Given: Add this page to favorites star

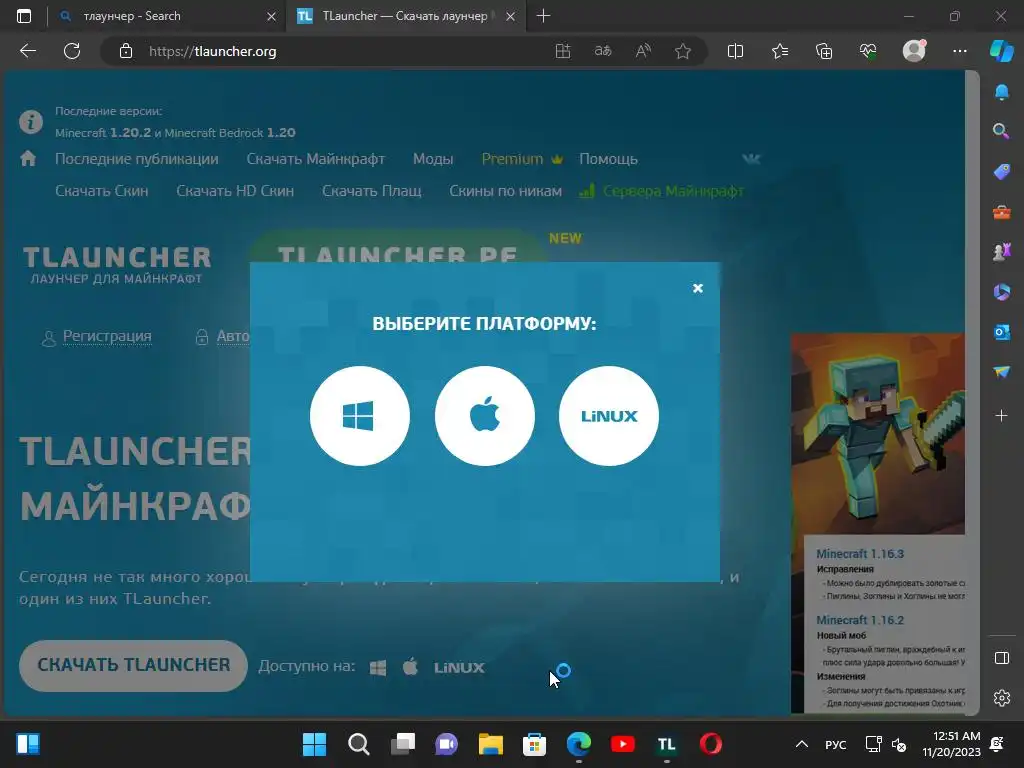Looking at the screenshot, I should [683, 51].
